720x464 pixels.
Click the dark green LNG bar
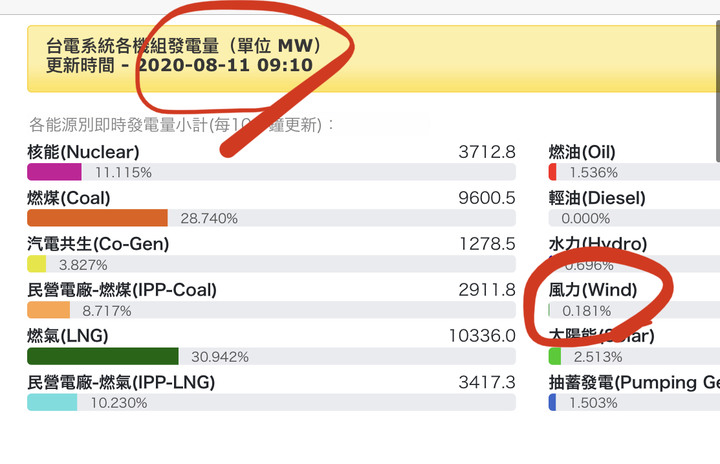(x=103, y=356)
